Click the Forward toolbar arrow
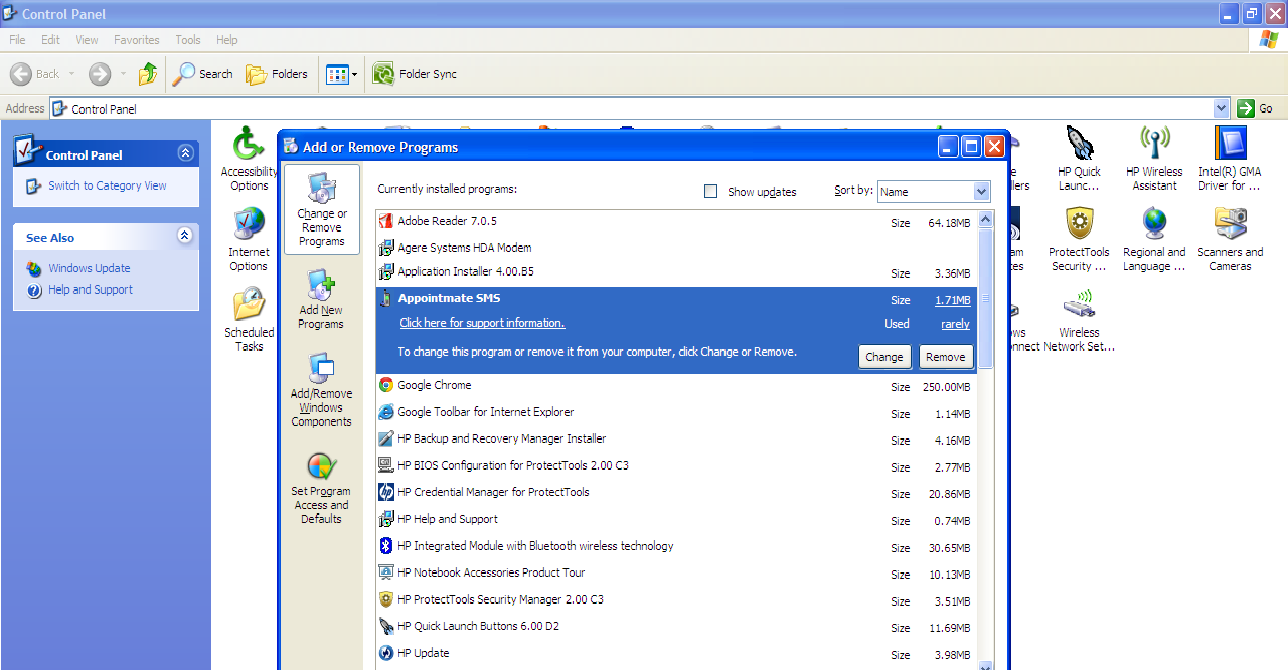The width and height of the screenshot is (1288, 670). point(100,74)
